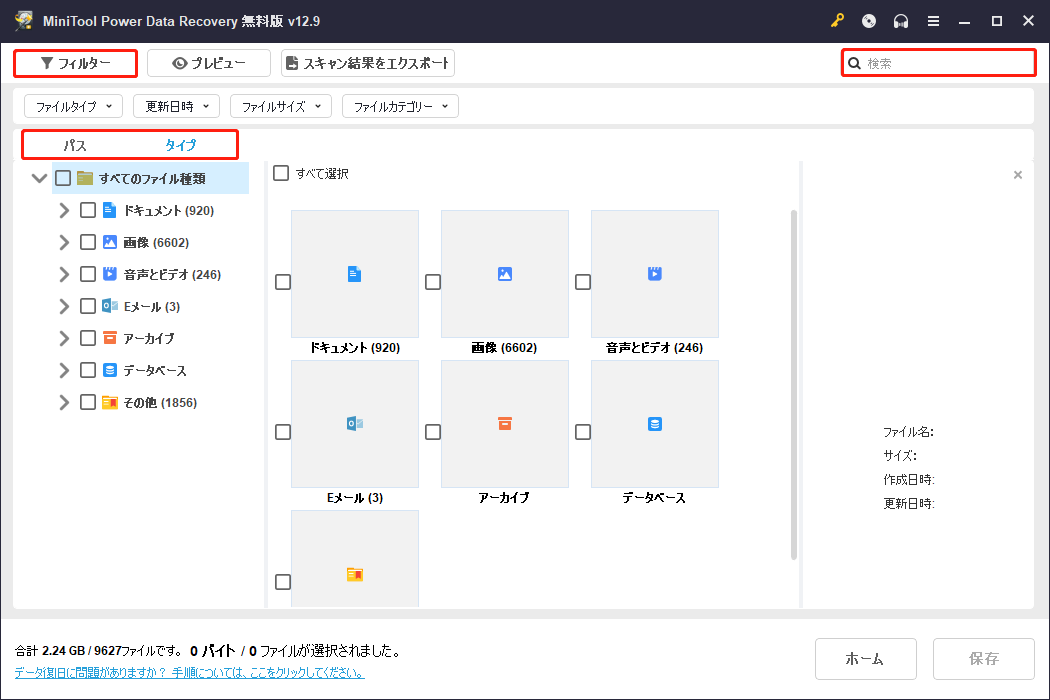Viewport: 1050px width, 700px height.
Task: Check the 音声とビデオ (246) tree checkbox
Action: [88, 274]
